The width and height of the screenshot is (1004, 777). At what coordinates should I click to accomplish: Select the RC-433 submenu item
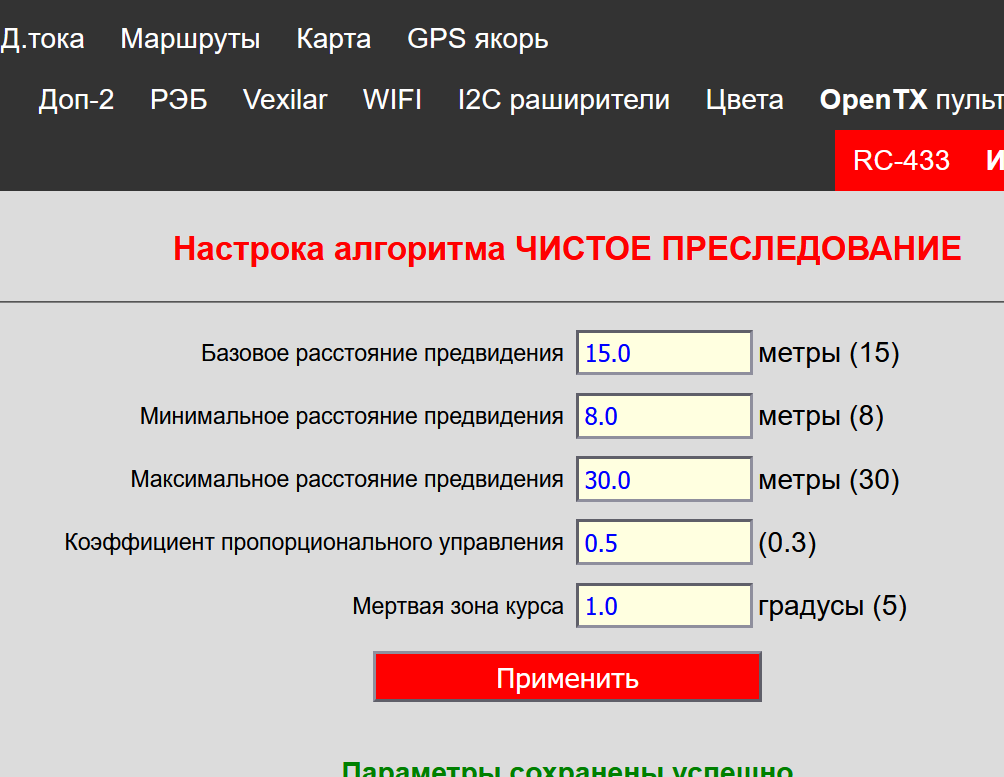901,160
